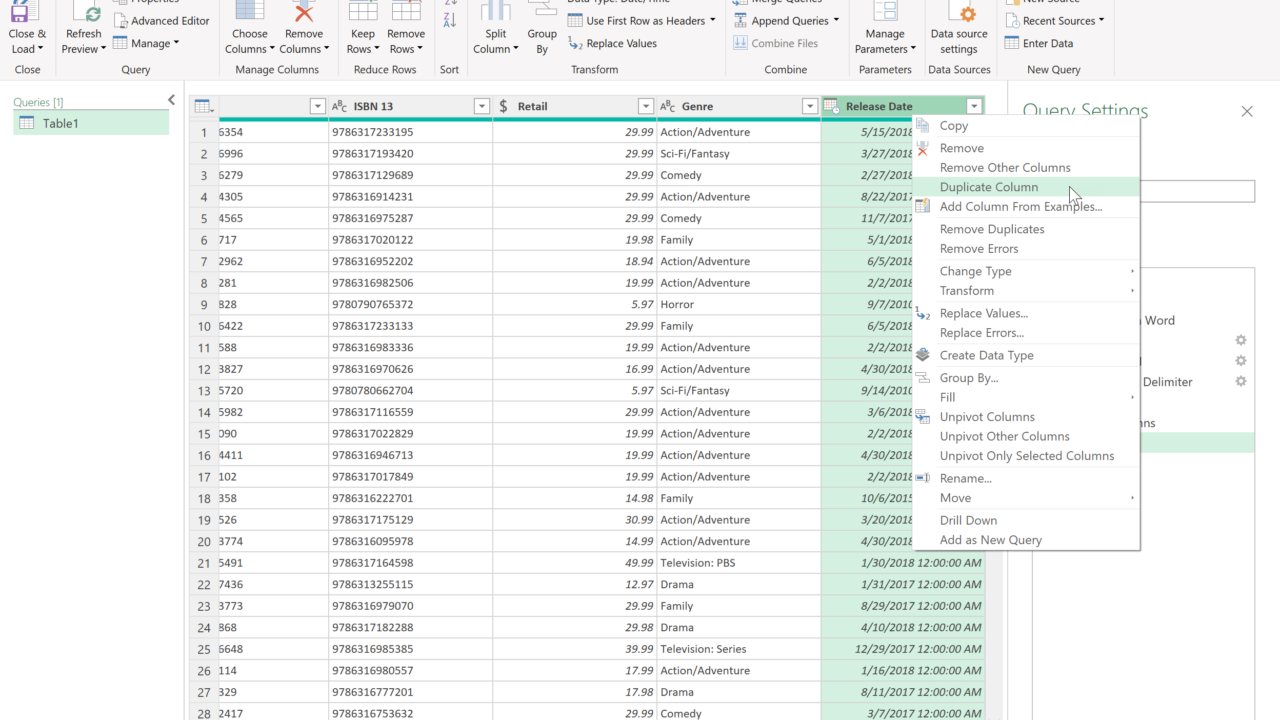
Task: Click the Split Column icon
Action: (x=495, y=12)
